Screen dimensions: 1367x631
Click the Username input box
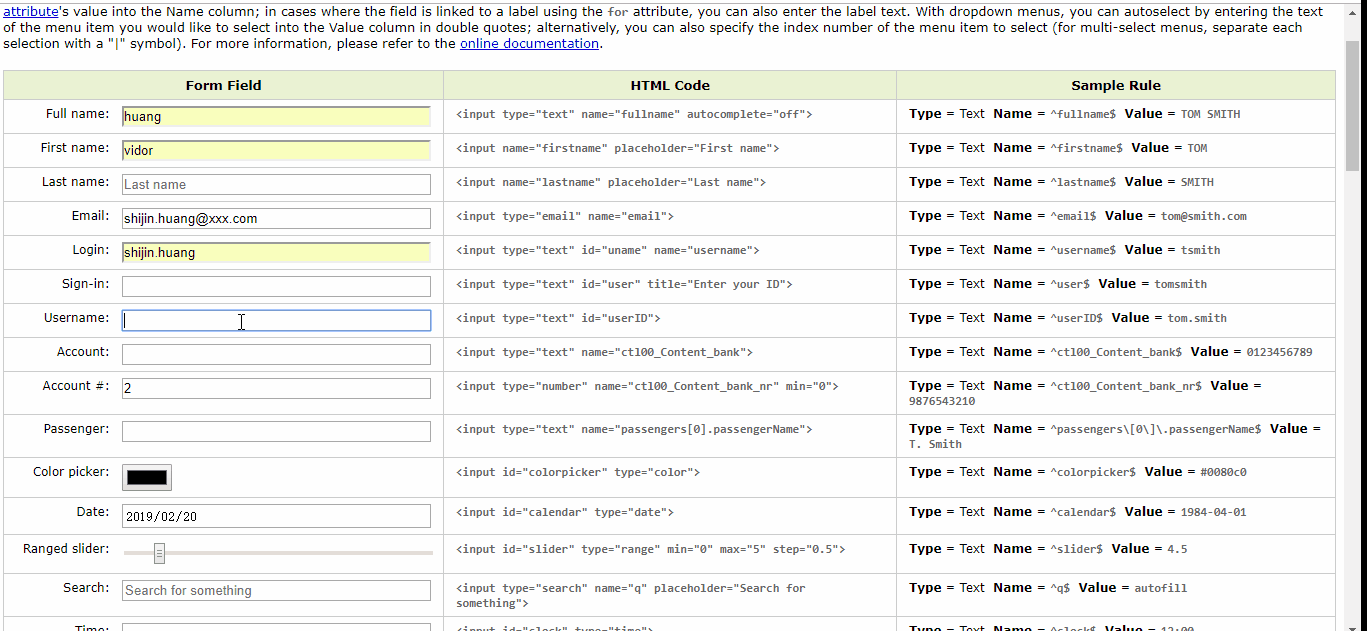point(276,320)
